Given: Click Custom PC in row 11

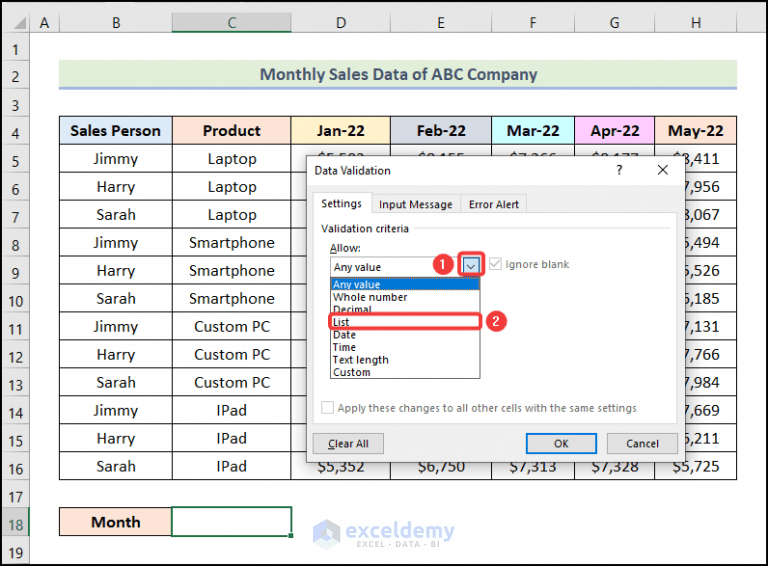Looking at the screenshot, I should click(232, 326).
